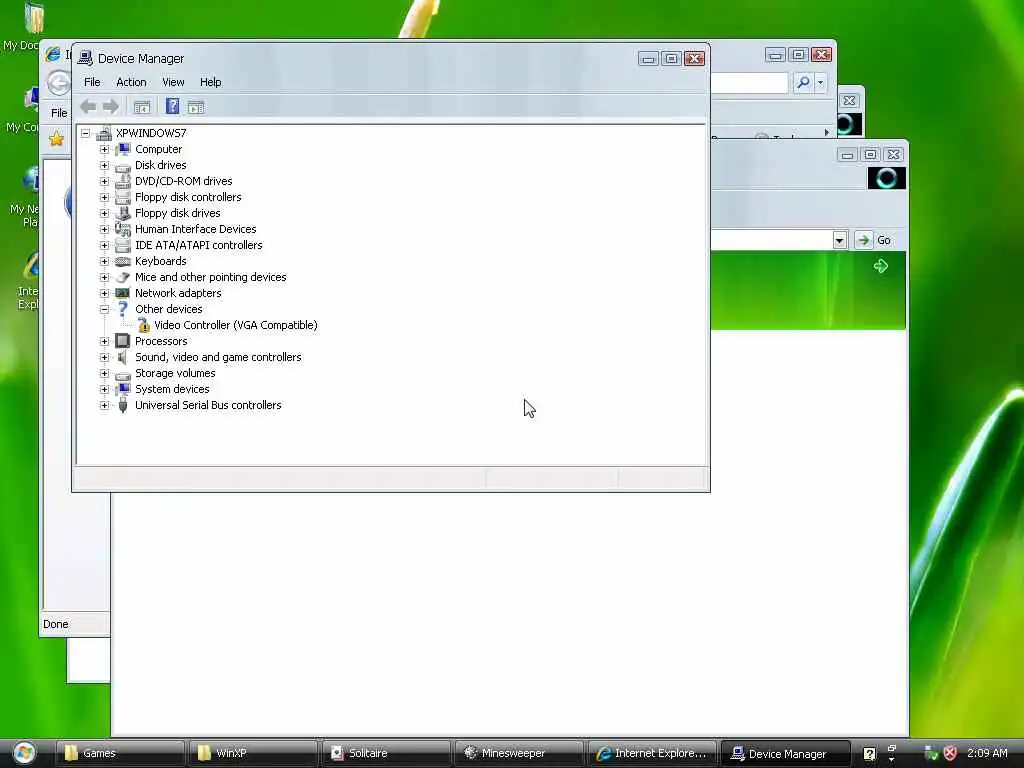The height and width of the screenshot is (768, 1024).
Task: Click the Back arrow in Device Manager toolbar
Action: (88, 106)
